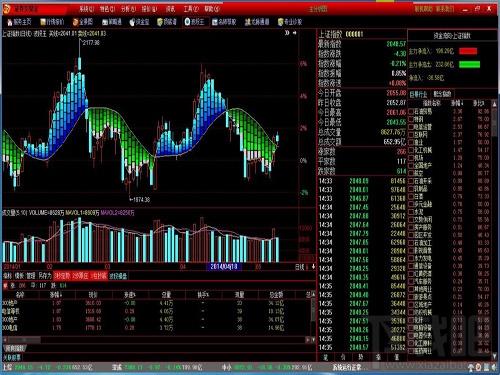Check the second industry row checkbox
Viewport: 500px width, 375px height.
point(411,119)
